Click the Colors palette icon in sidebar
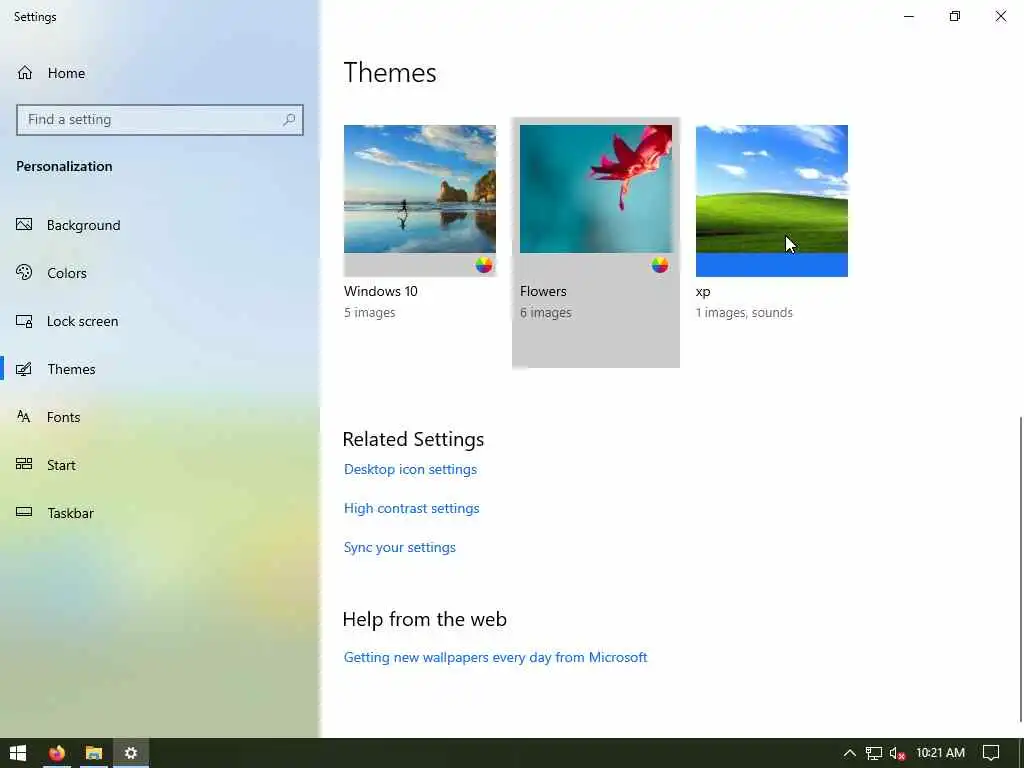This screenshot has height=768, width=1024. pyautogui.click(x=24, y=272)
